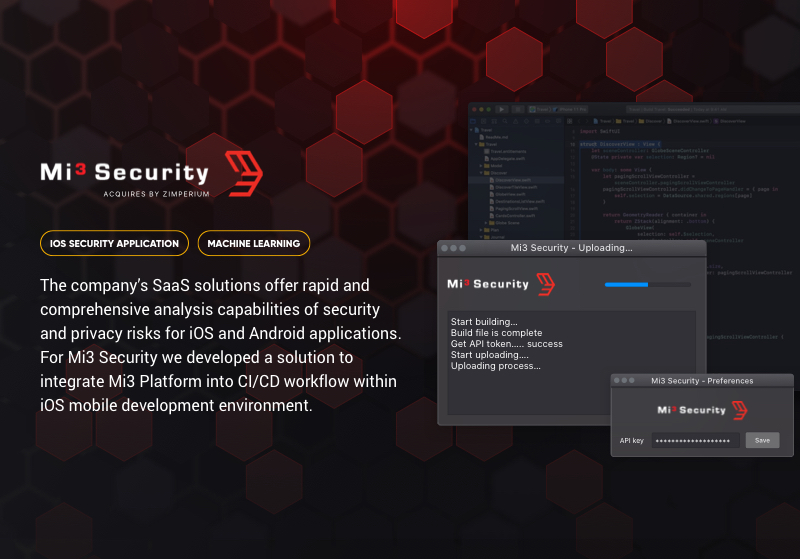Open AppDelegate.swift in the navigator
Image resolution: width=800 pixels, height=559 pixels.
(x=505, y=159)
